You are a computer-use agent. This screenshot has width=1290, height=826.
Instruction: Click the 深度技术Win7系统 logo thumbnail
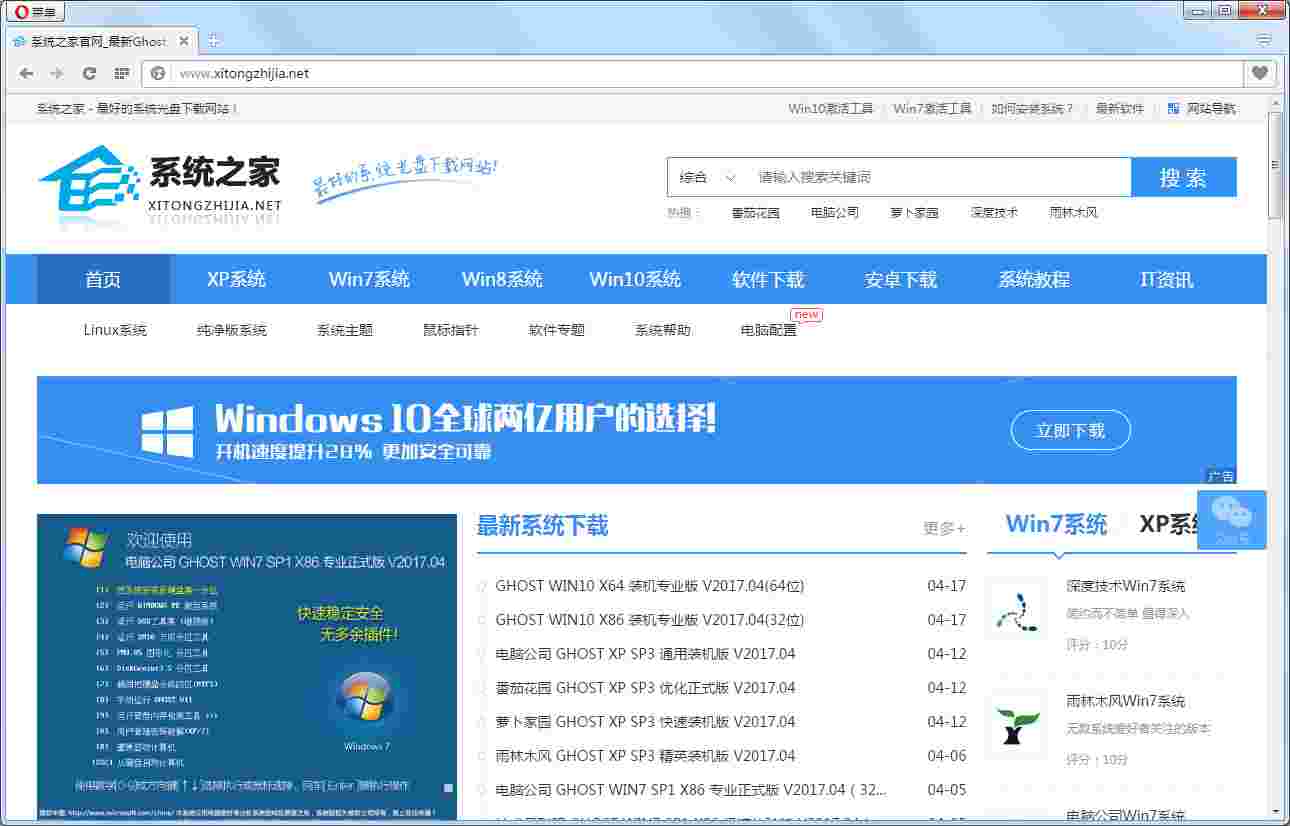pyautogui.click(x=1018, y=607)
